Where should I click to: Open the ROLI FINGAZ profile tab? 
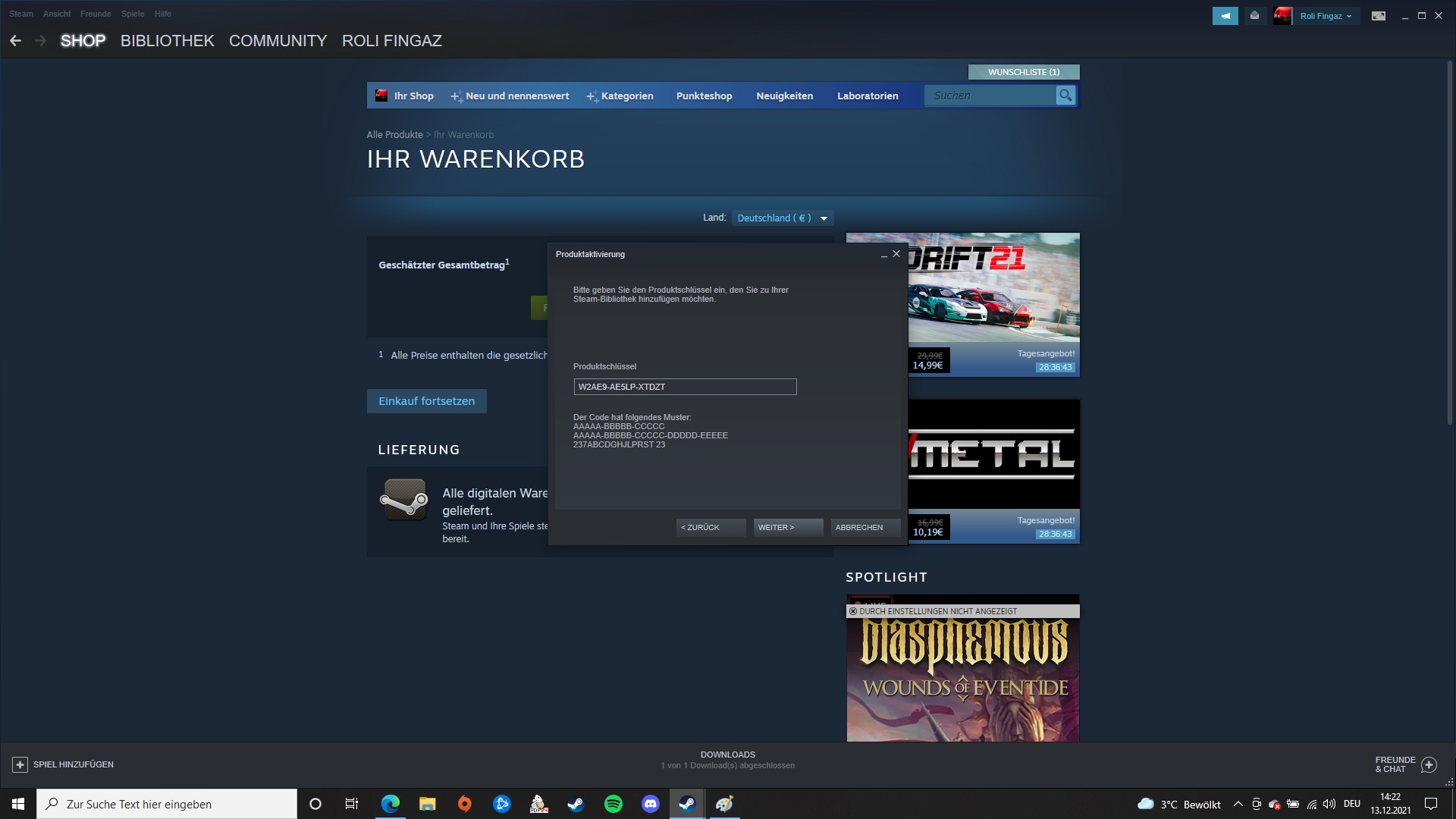(392, 41)
